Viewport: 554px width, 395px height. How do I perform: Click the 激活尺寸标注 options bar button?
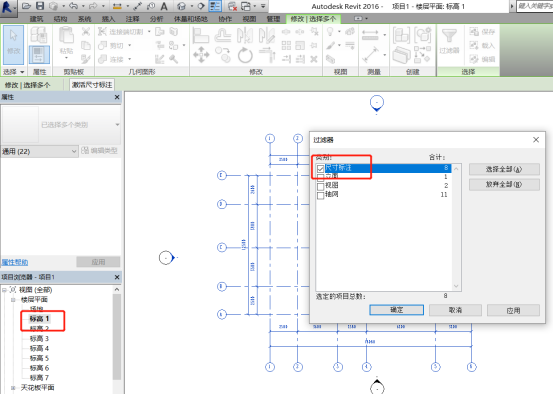92,85
